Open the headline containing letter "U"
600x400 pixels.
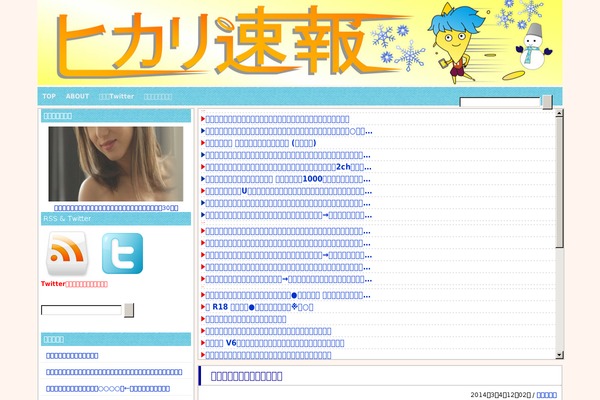click(x=289, y=191)
